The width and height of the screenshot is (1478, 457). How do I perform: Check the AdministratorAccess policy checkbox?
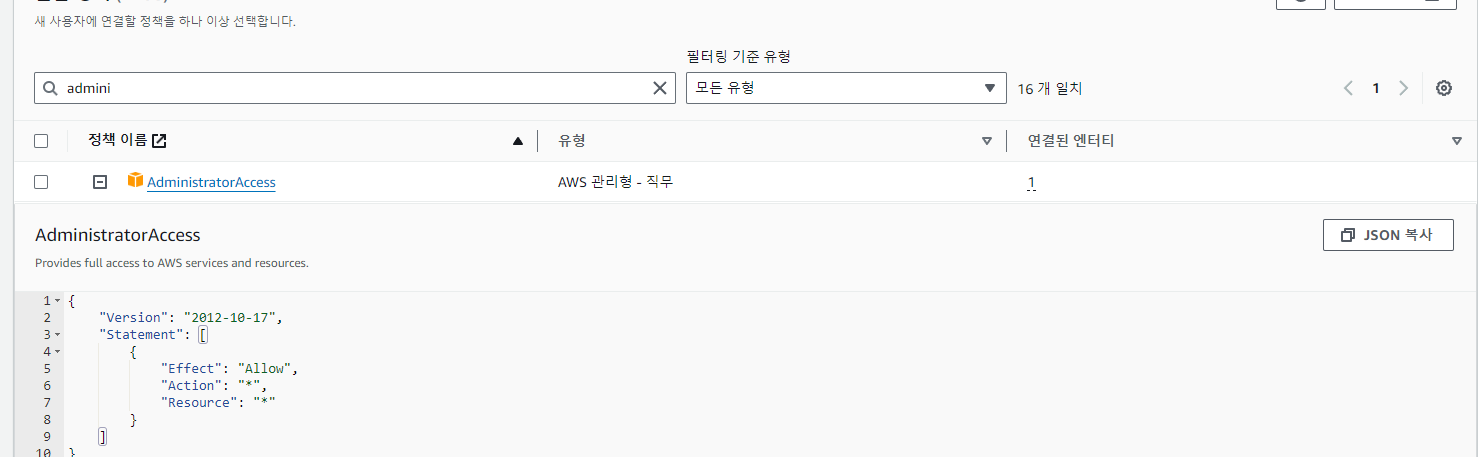(x=41, y=182)
